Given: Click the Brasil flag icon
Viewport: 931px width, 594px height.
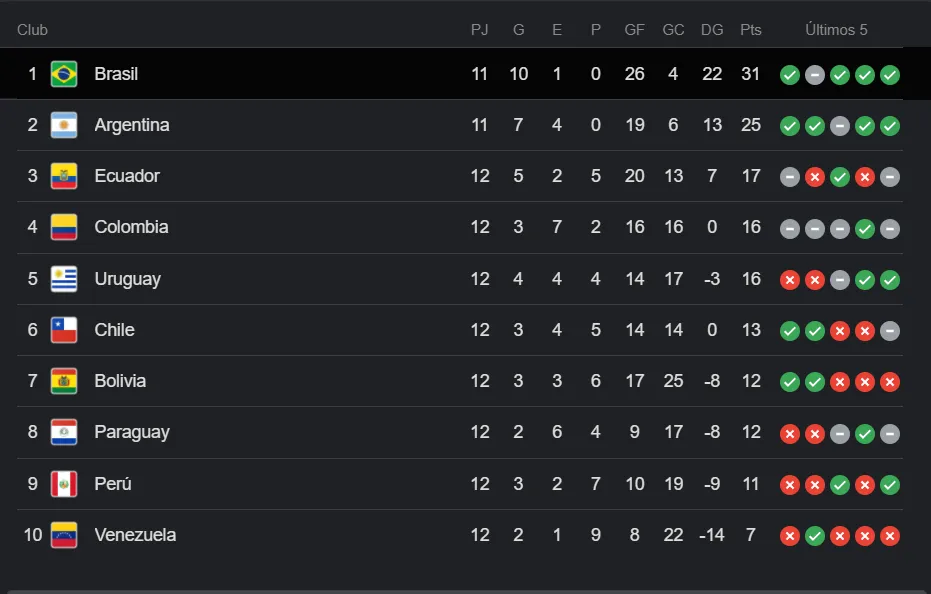Looking at the screenshot, I should pyautogui.click(x=64, y=74).
